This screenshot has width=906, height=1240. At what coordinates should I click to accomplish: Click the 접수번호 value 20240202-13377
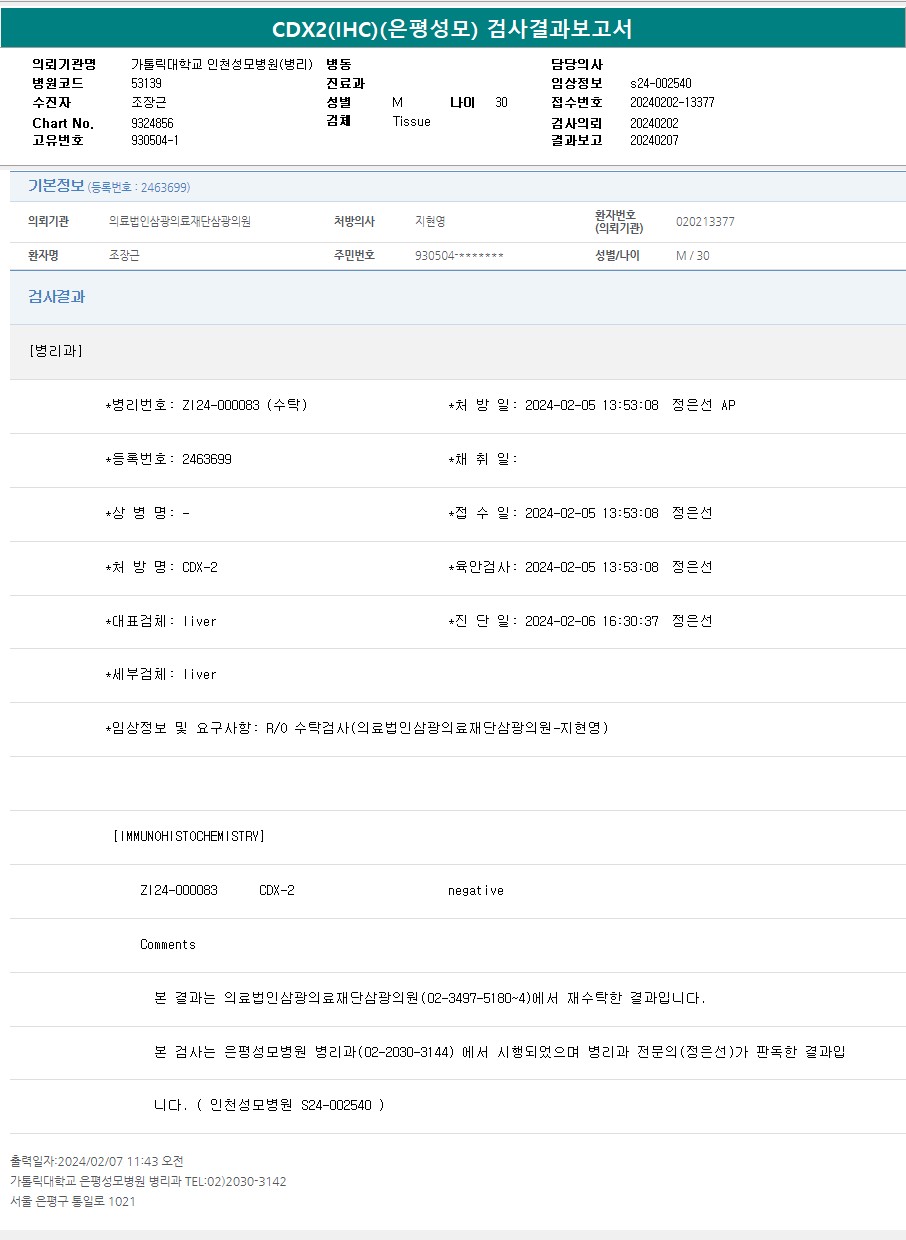pyautogui.click(x=672, y=102)
